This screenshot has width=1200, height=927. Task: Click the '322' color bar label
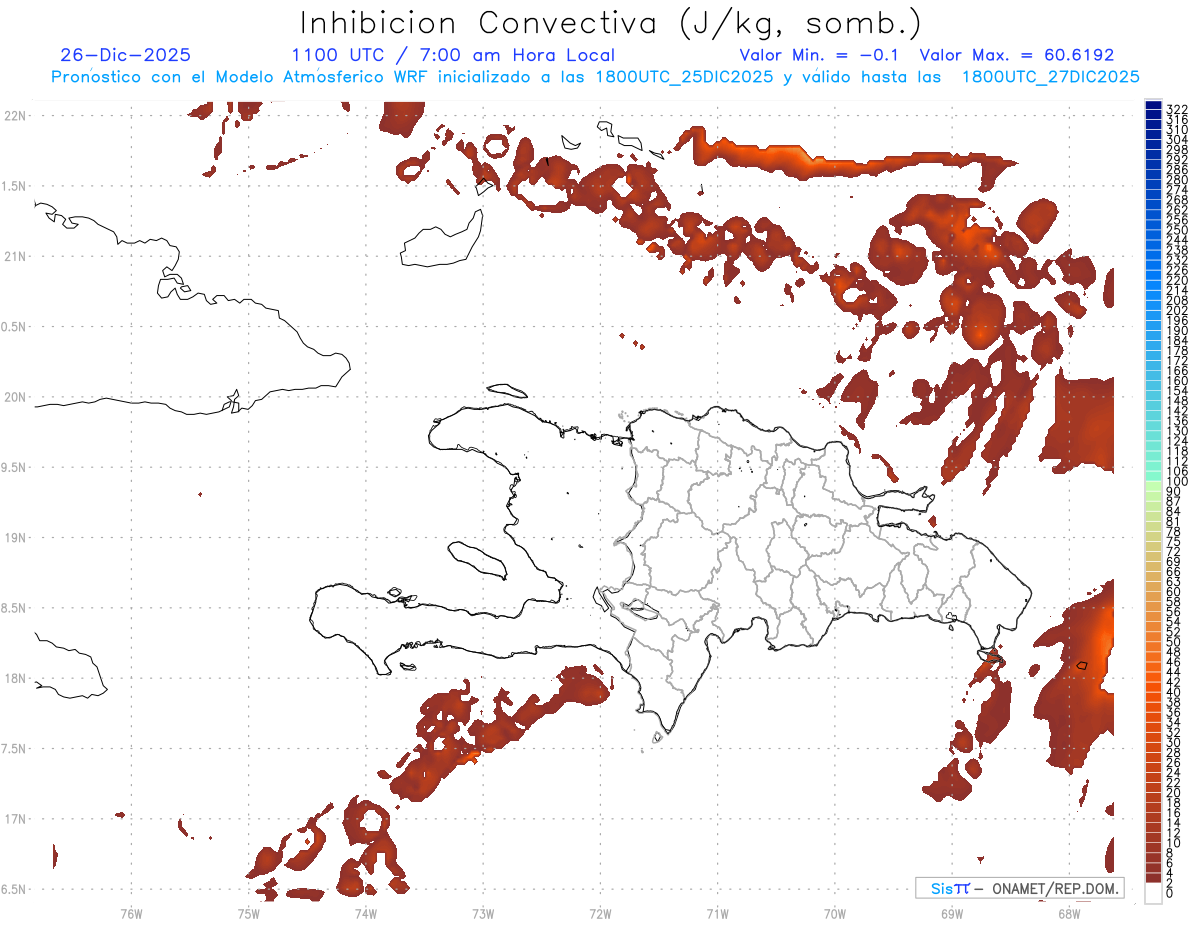coord(1177,108)
